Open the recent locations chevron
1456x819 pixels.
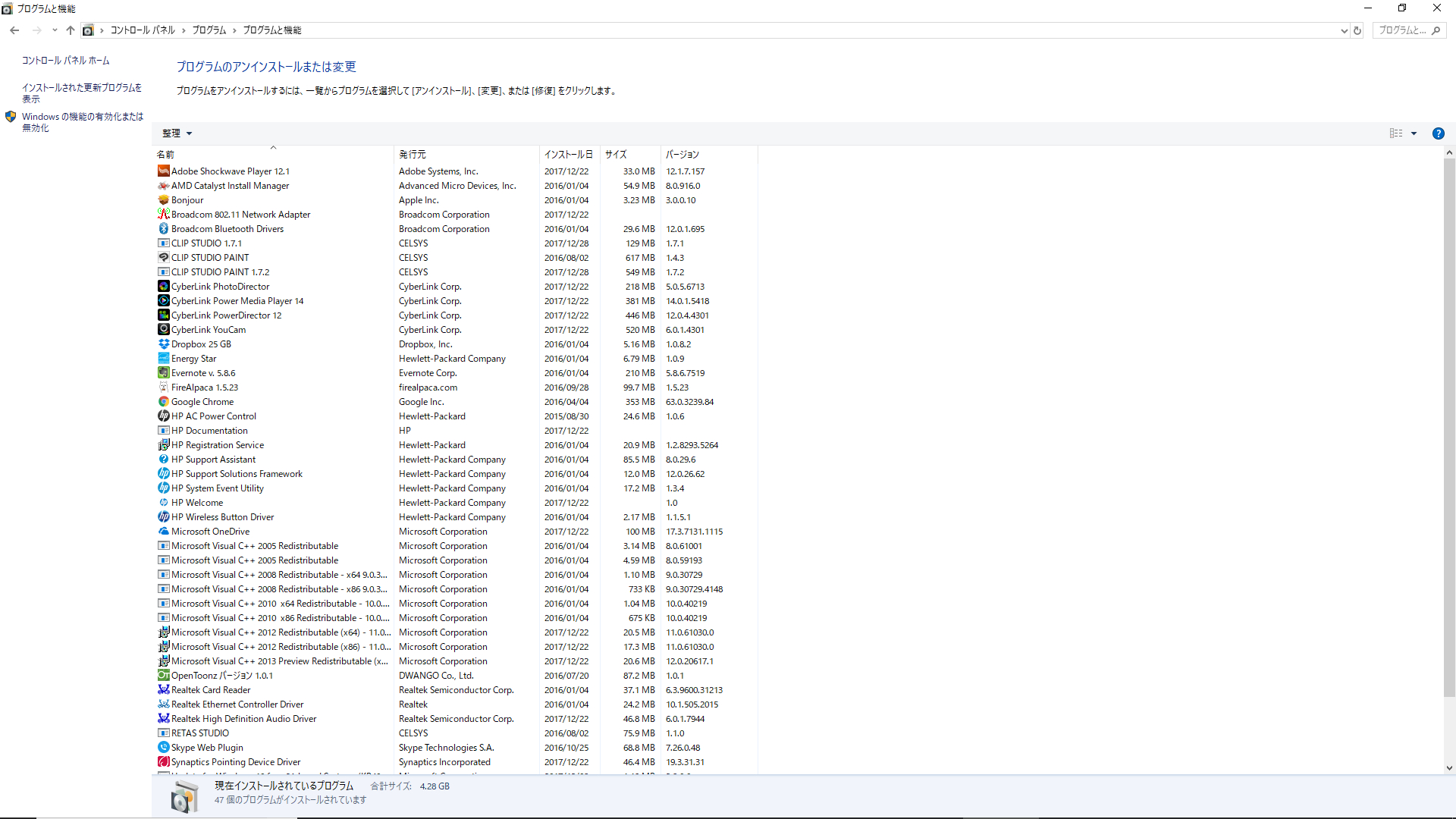click(55, 30)
